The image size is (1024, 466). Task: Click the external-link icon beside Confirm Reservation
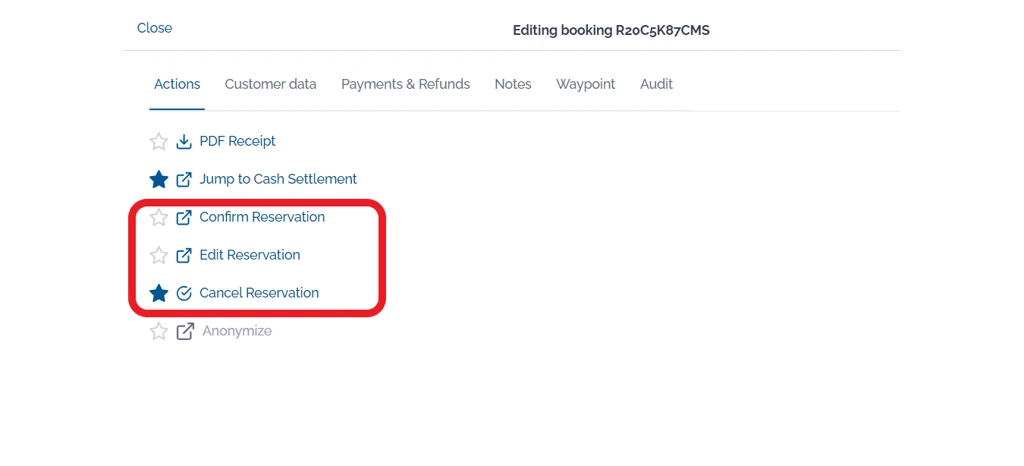(185, 217)
